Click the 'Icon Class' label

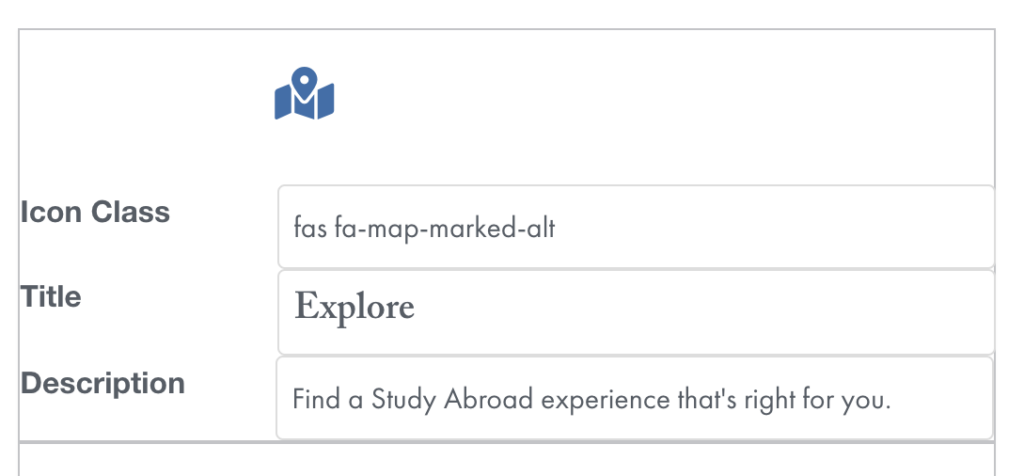point(95,212)
